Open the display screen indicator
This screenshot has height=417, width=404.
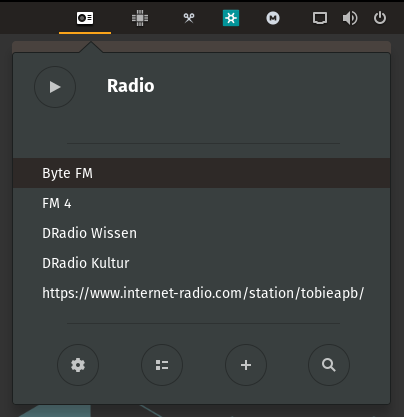pyautogui.click(x=320, y=18)
